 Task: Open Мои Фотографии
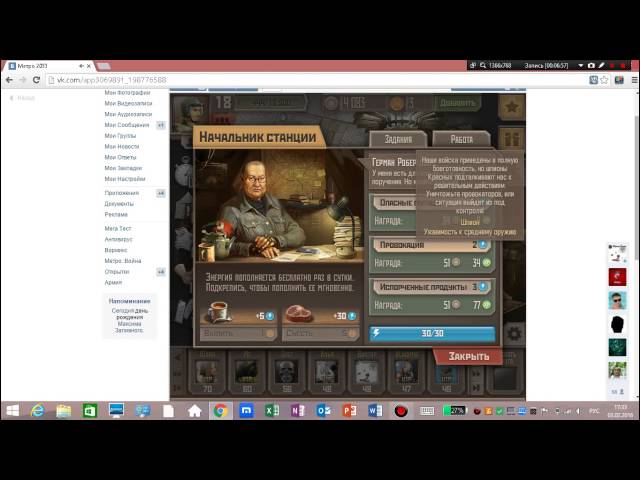tap(127, 93)
